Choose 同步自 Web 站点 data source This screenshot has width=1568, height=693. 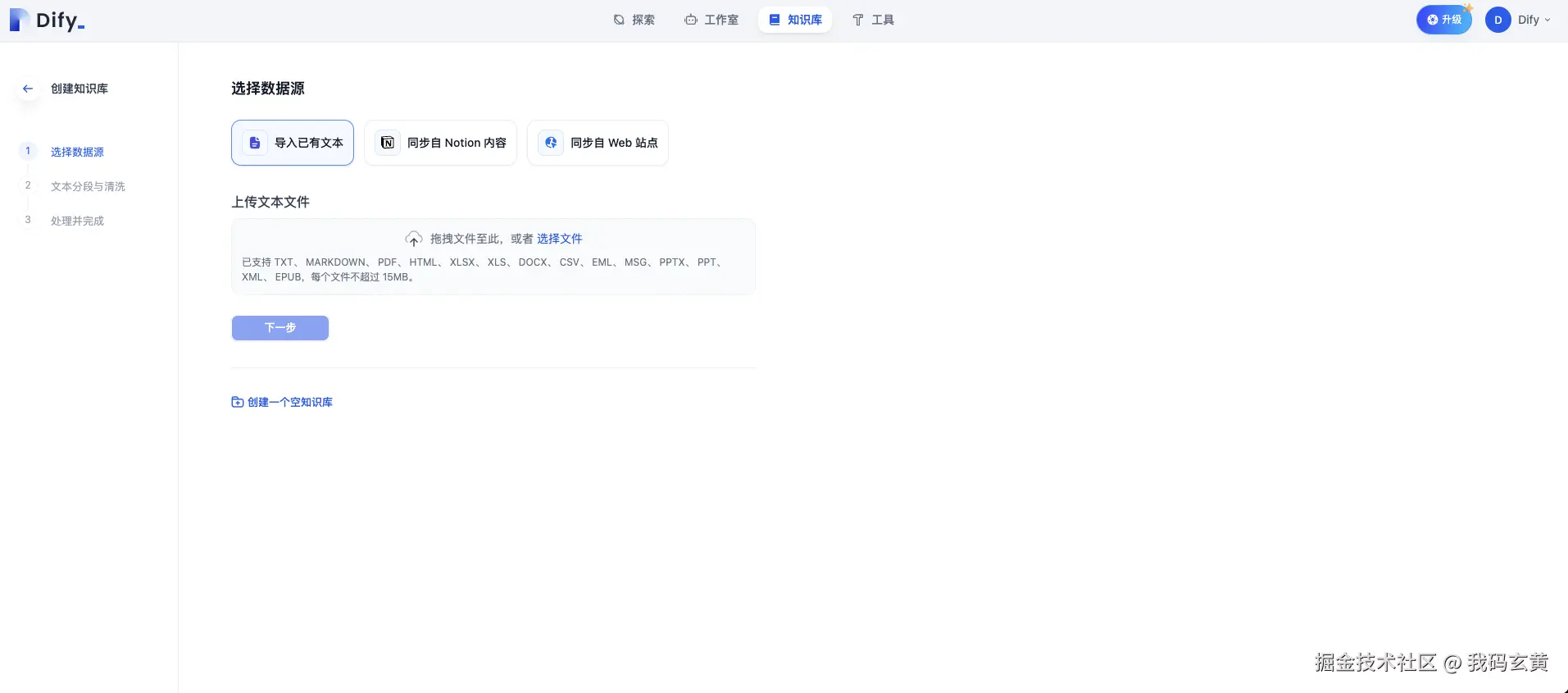(x=598, y=143)
